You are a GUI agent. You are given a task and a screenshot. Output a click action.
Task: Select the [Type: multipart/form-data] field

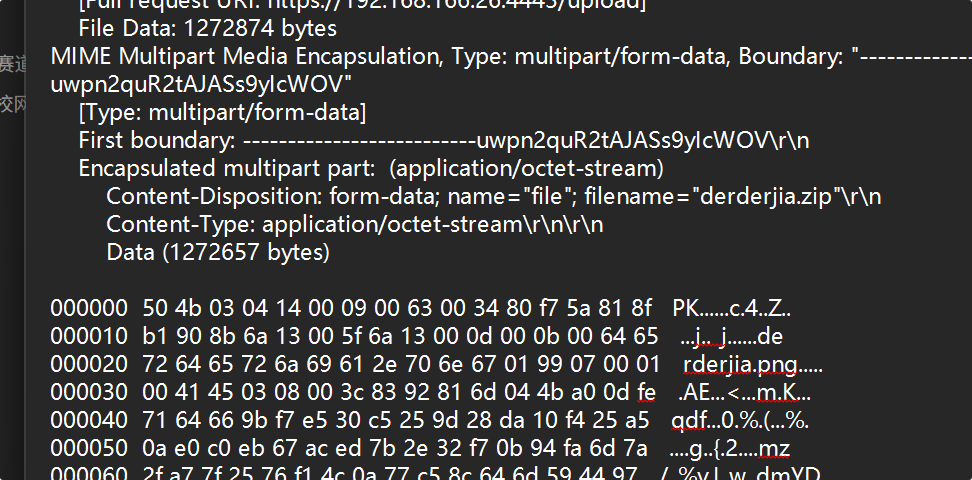(223, 112)
